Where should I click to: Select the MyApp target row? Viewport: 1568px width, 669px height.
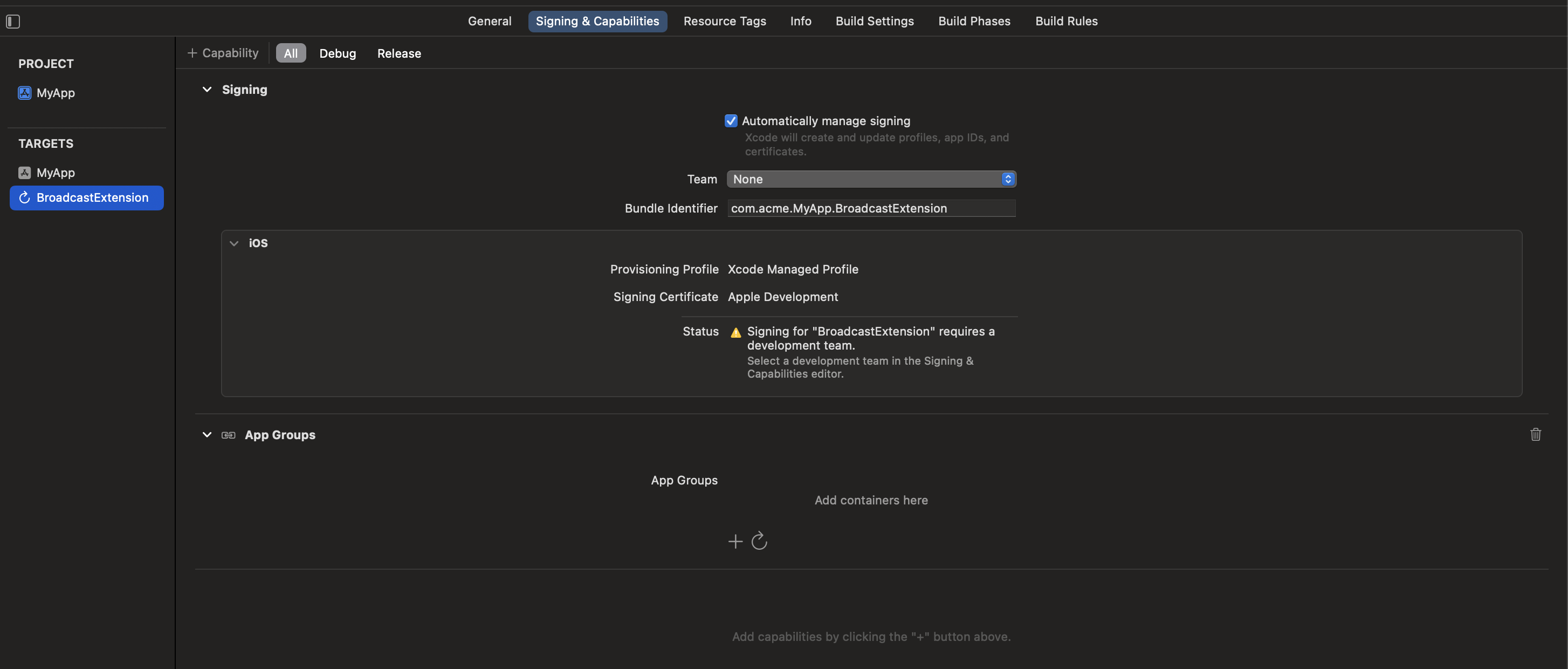(x=86, y=173)
